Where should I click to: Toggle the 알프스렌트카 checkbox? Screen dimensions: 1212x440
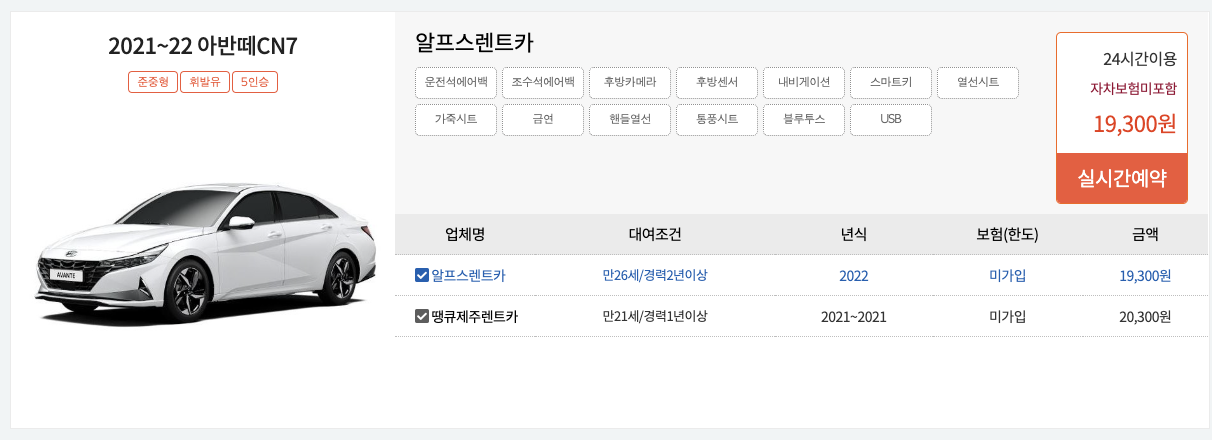click(421, 275)
